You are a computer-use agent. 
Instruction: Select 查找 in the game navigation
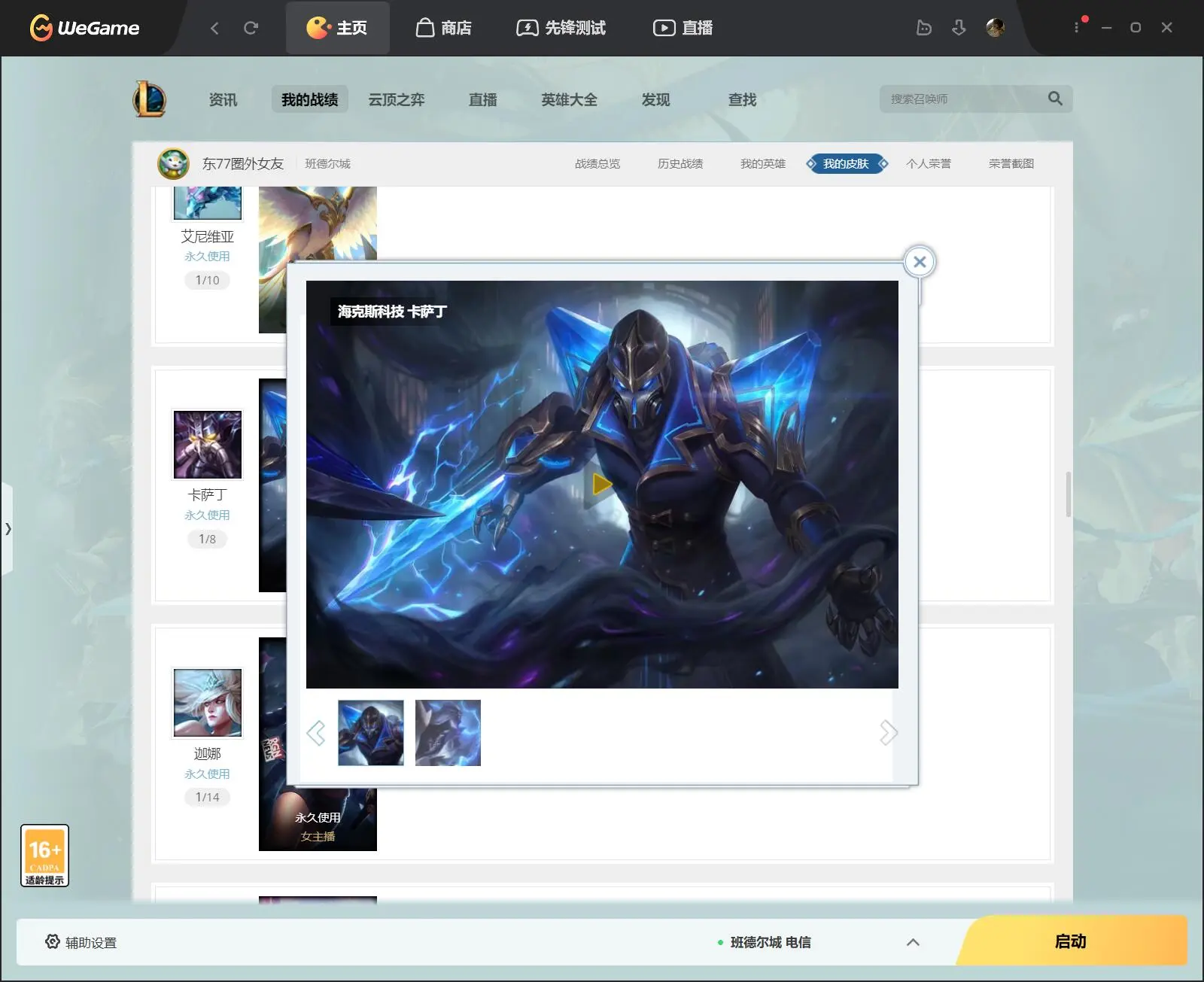pos(742,99)
